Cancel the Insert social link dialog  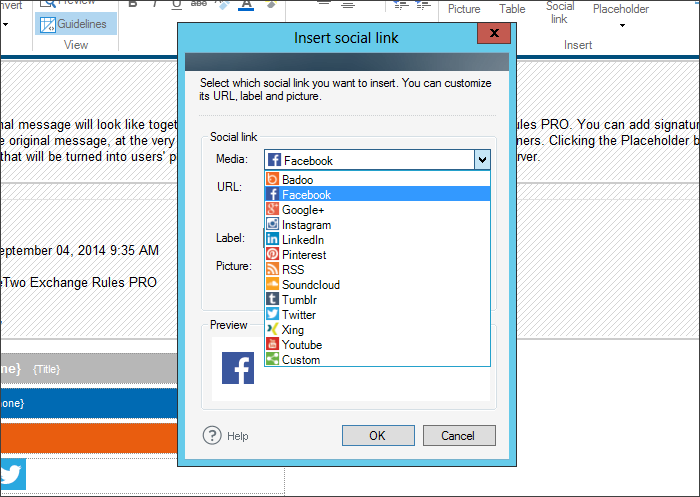click(x=458, y=436)
